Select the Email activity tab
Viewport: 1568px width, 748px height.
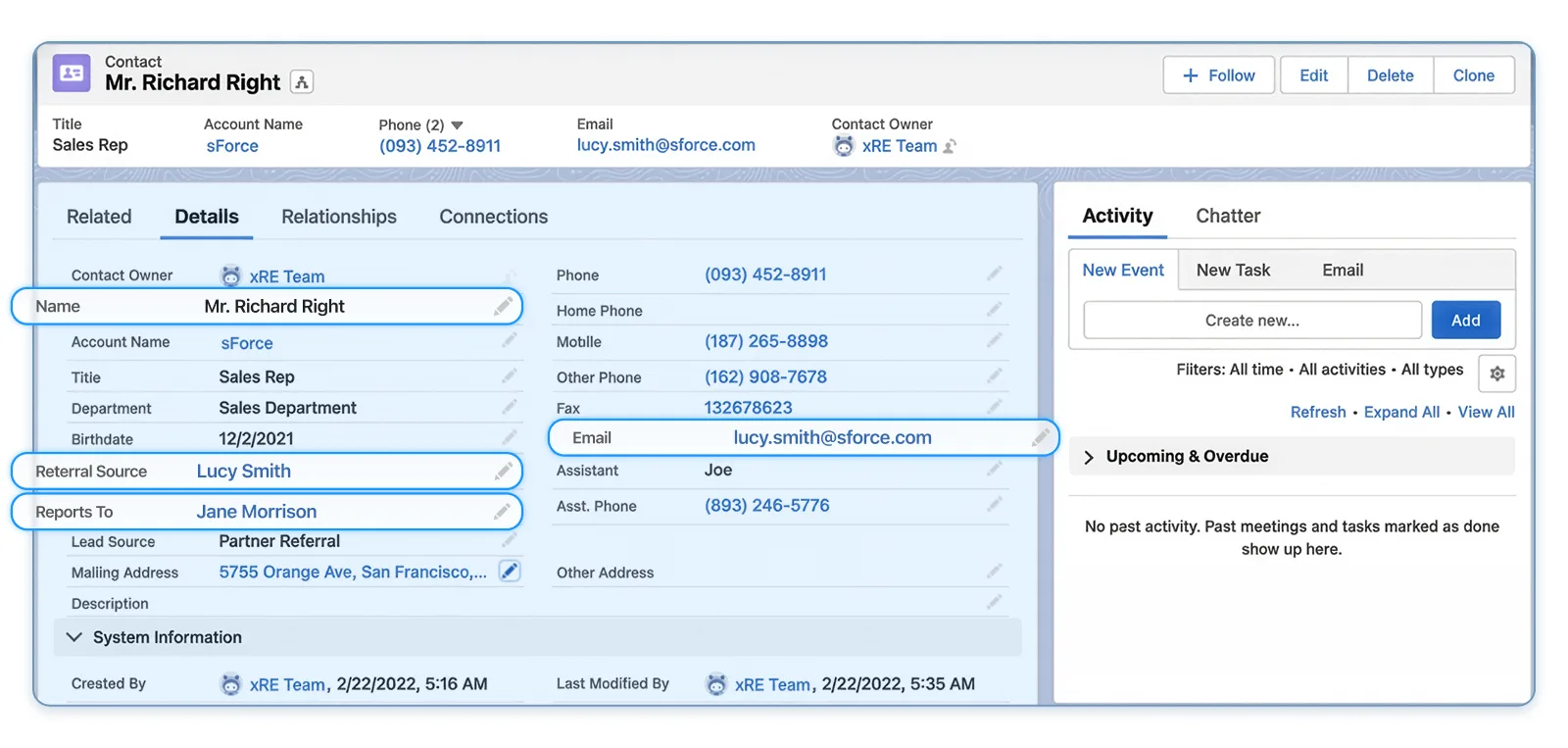1343,270
